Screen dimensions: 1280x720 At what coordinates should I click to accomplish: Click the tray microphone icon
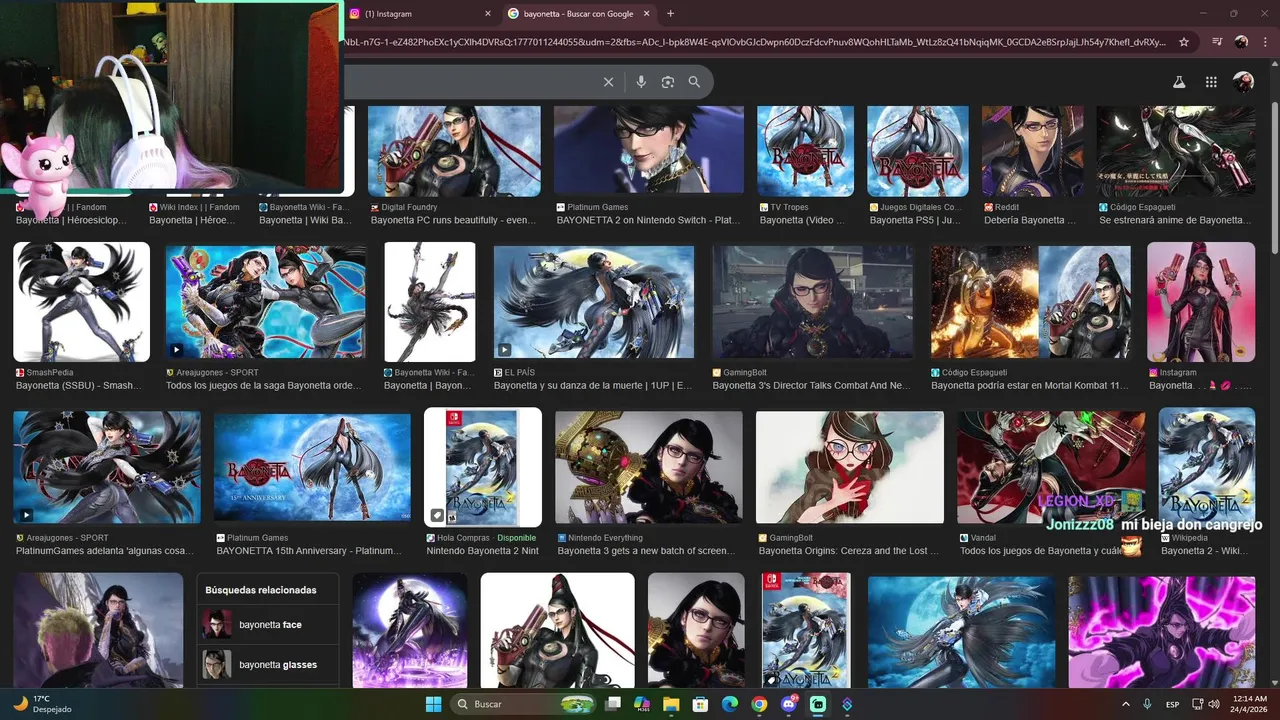1147,704
